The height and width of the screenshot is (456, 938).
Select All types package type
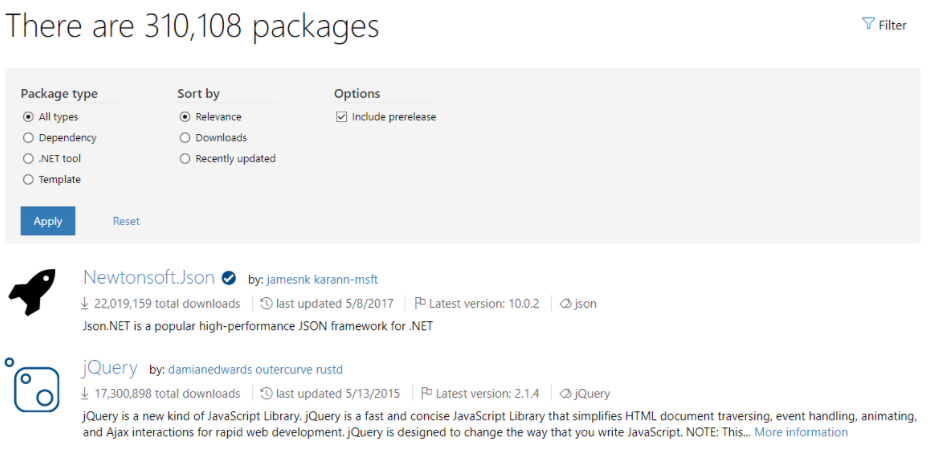point(28,117)
